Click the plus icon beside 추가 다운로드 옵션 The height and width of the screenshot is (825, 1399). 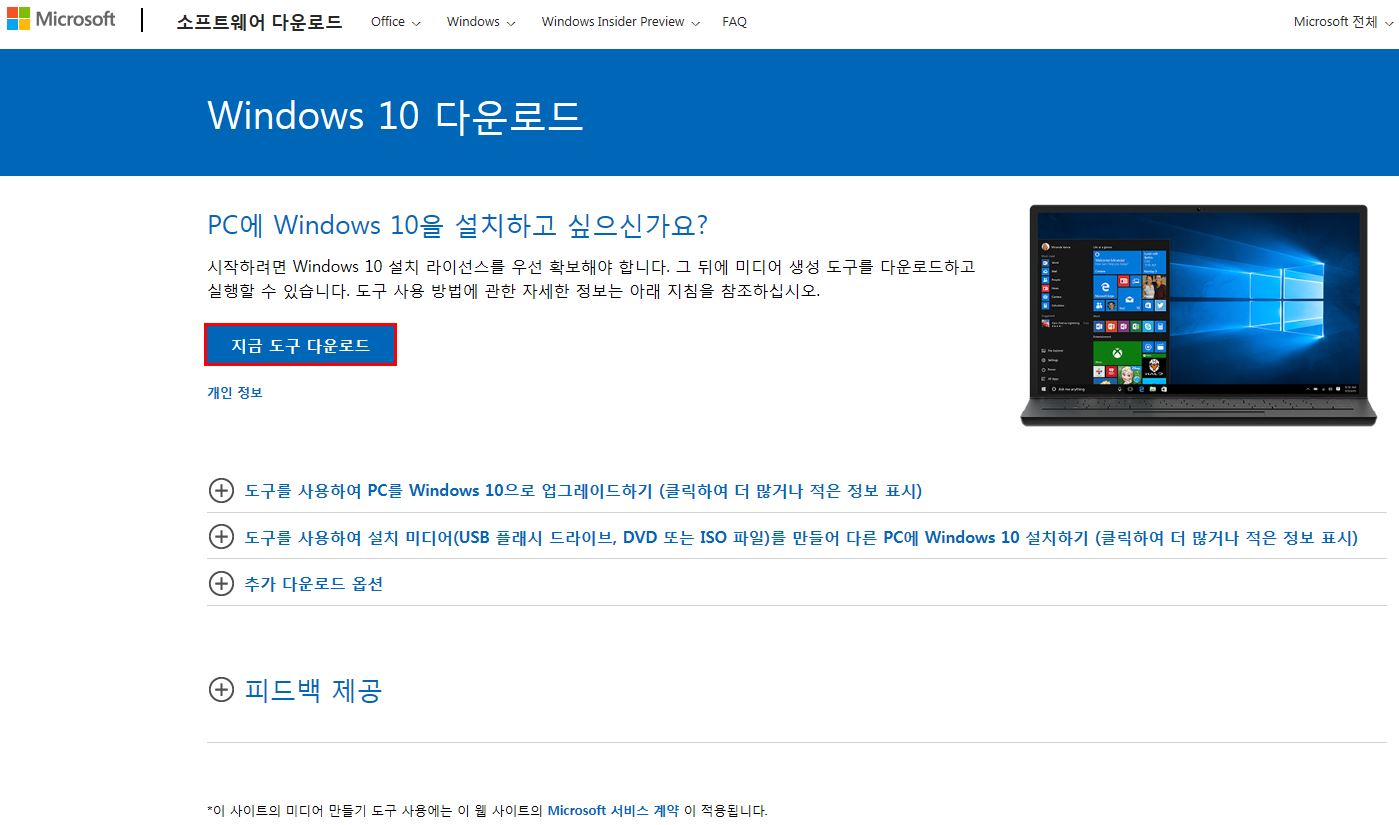pos(220,583)
